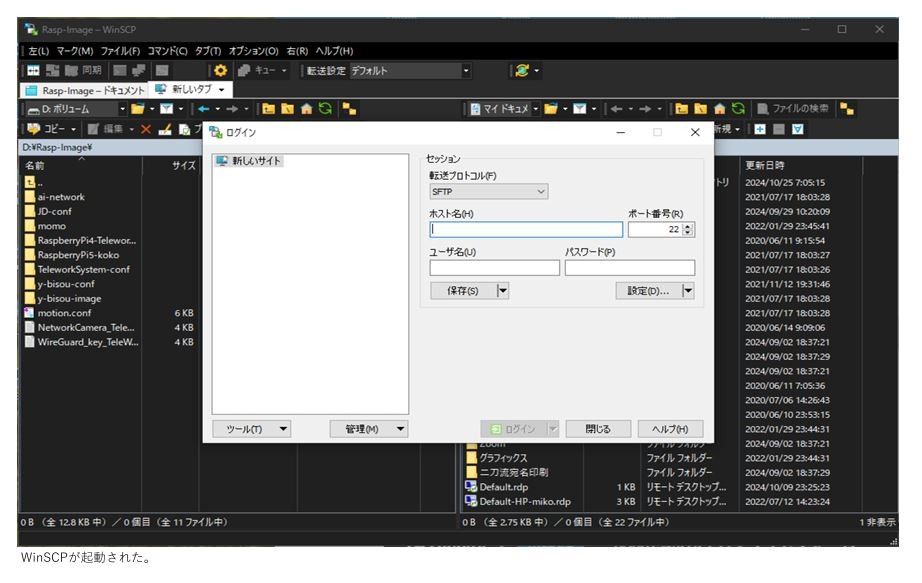Focus the host name (ホスト名) field
This screenshot has height=583, width=922.
click(526, 229)
